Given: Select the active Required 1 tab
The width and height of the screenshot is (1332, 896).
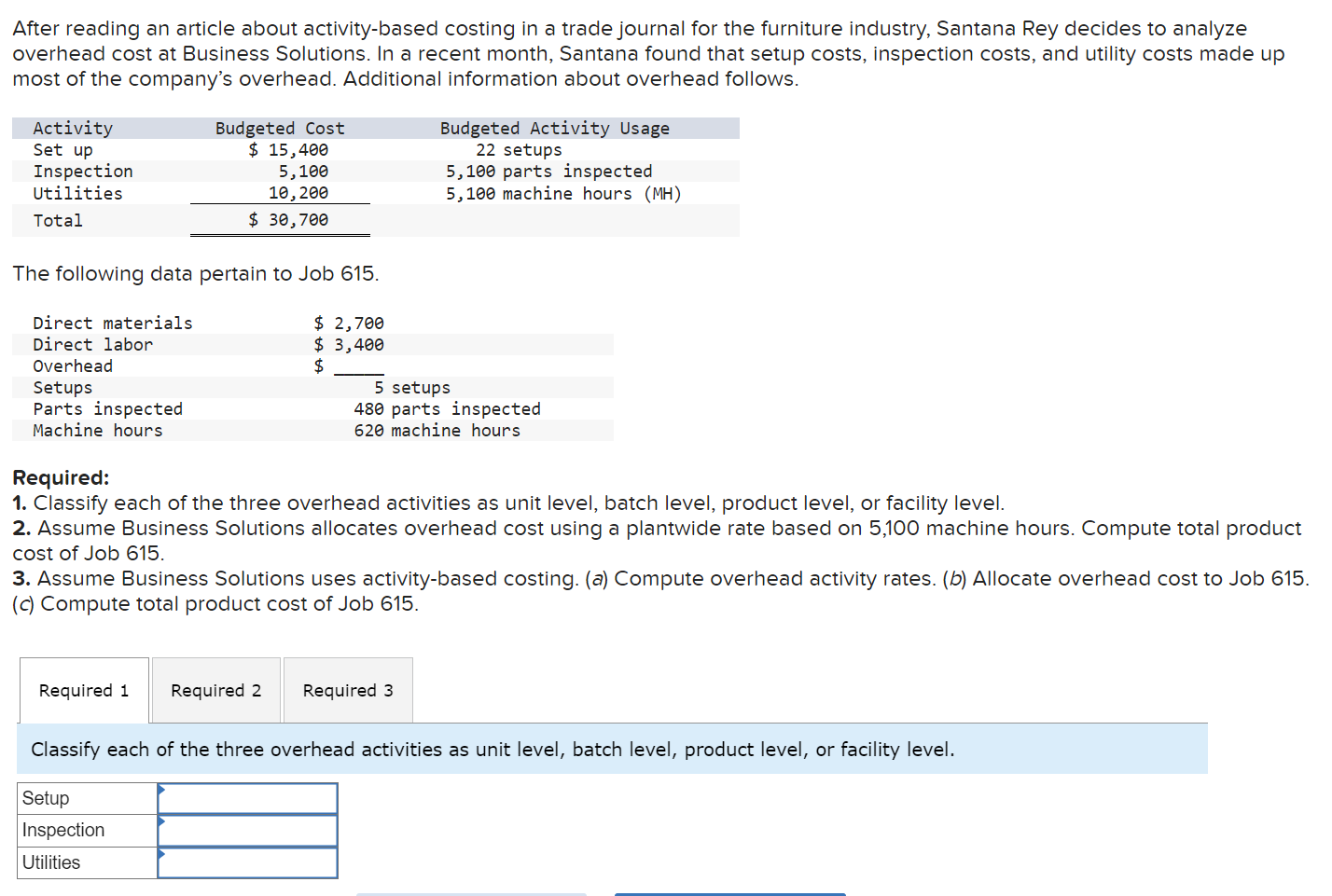Looking at the screenshot, I should 83,690.
